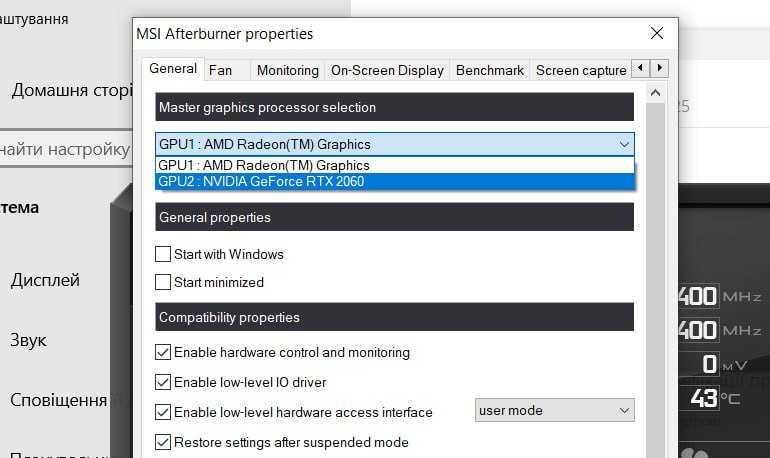770x458 pixels.
Task: Open the Screen capture tab
Action: [x=581, y=70]
